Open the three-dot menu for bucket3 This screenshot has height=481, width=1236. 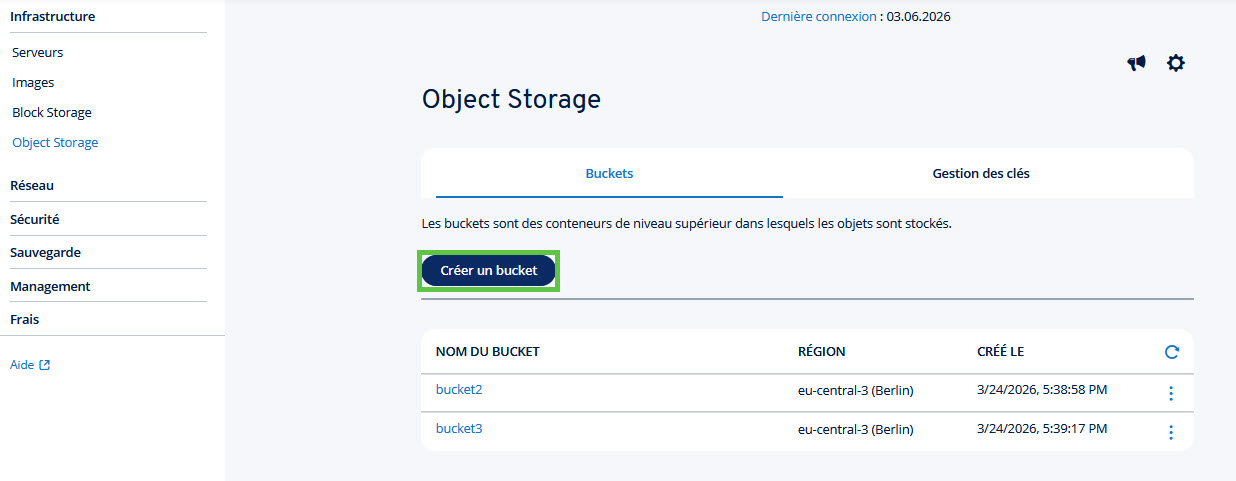(1171, 432)
